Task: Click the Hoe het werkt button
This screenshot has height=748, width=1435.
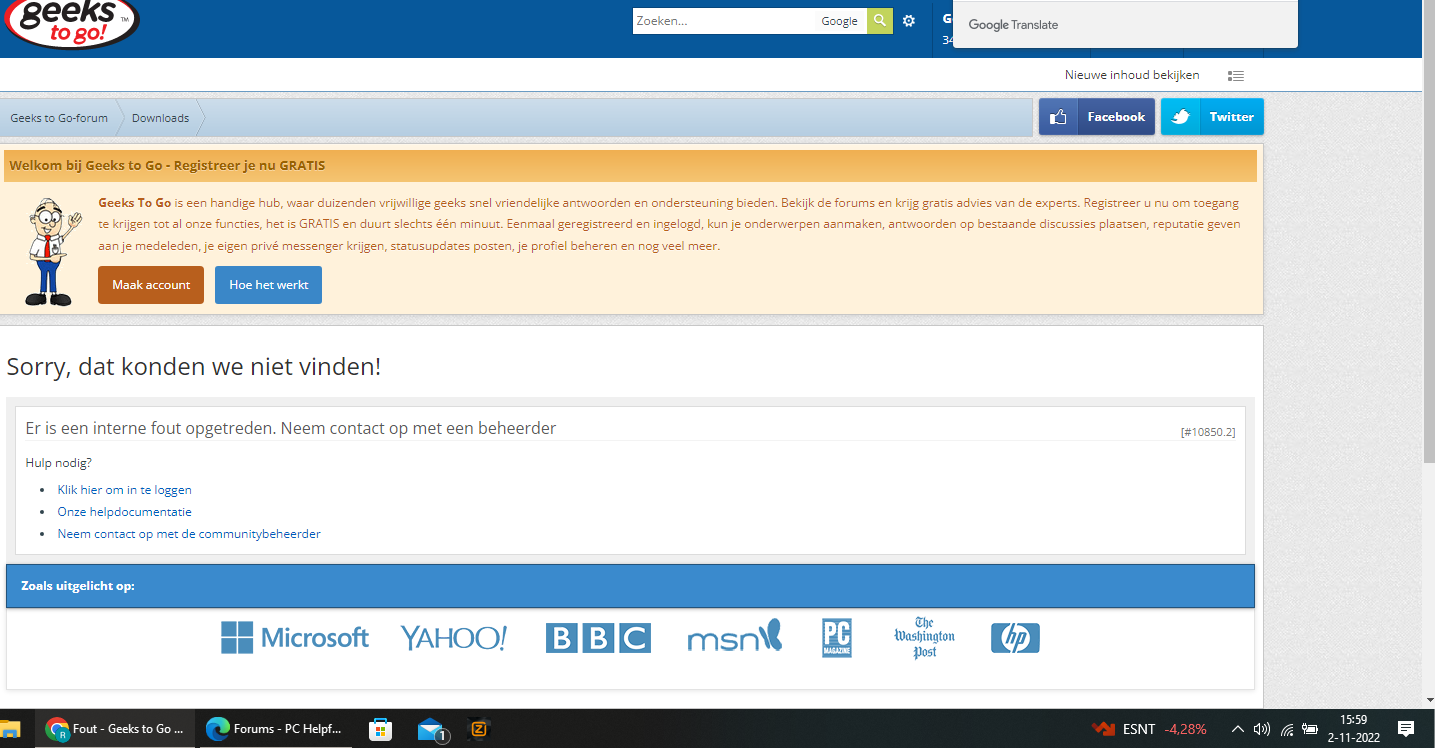Action: coord(269,285)
